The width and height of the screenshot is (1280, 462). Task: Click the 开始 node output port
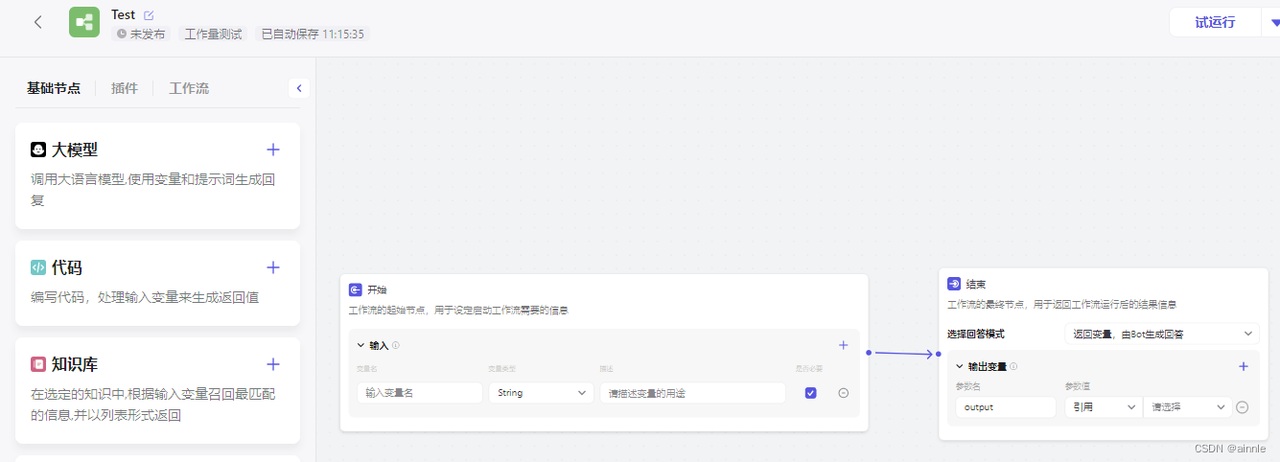pyautogui.click(x=869, y=352)
